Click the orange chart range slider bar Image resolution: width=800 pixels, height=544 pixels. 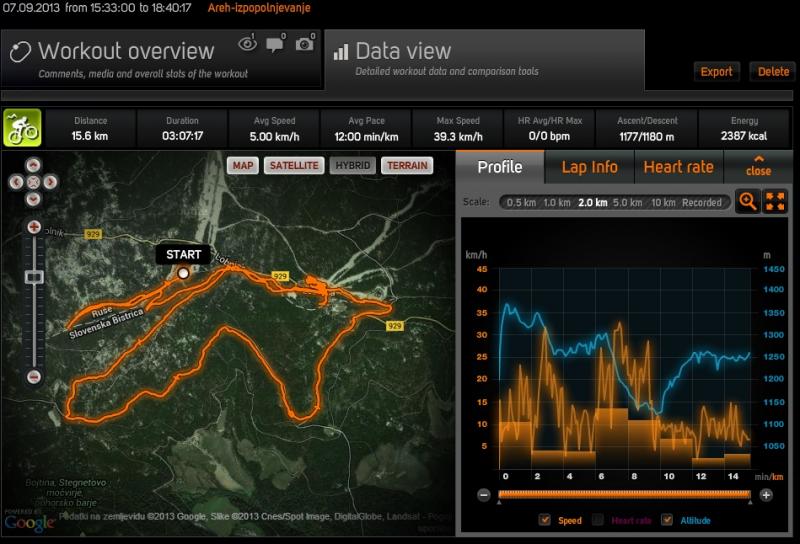[625, 494]
